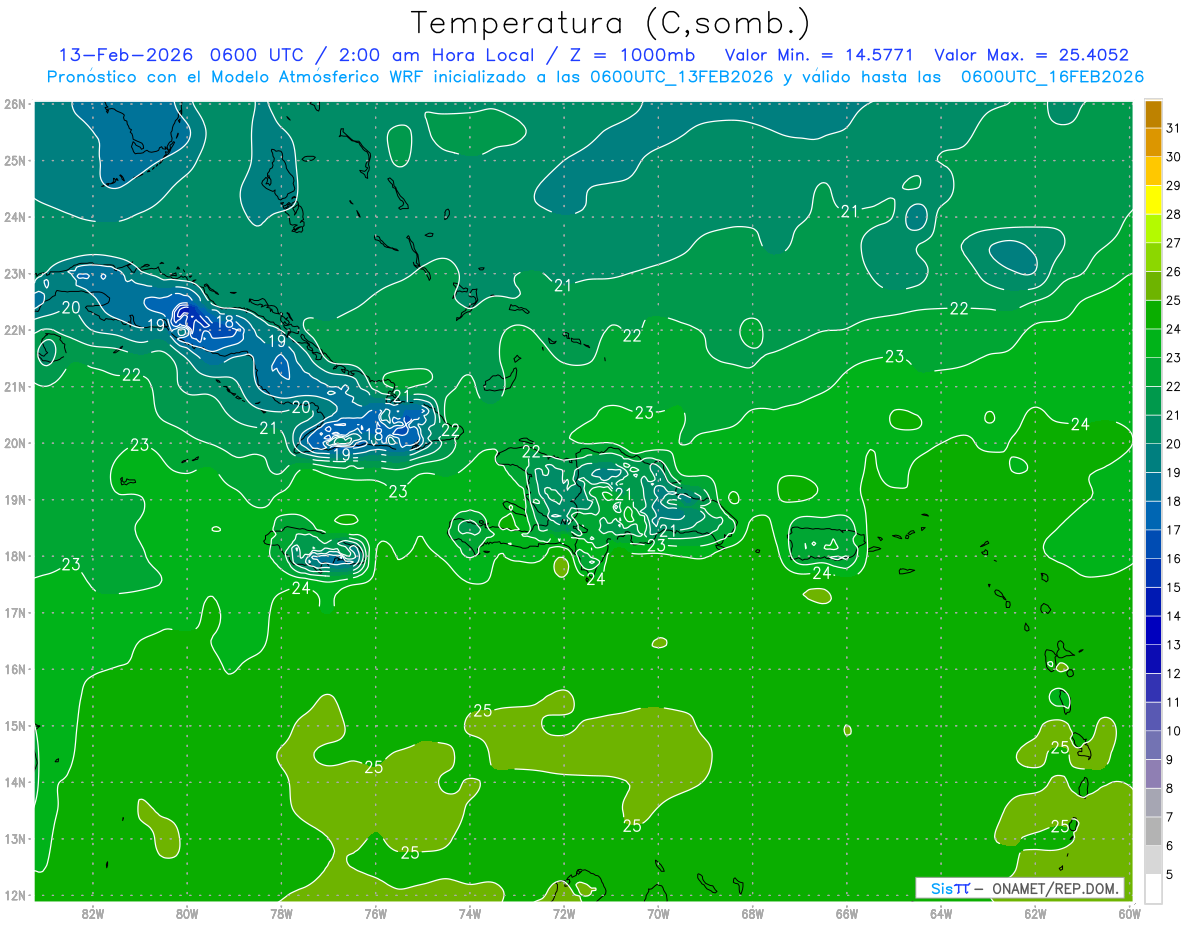The width and height of the screenshot is (1200, 927).
Task: Click the '20N' latitude axis label
Action: tap(14, 443)
